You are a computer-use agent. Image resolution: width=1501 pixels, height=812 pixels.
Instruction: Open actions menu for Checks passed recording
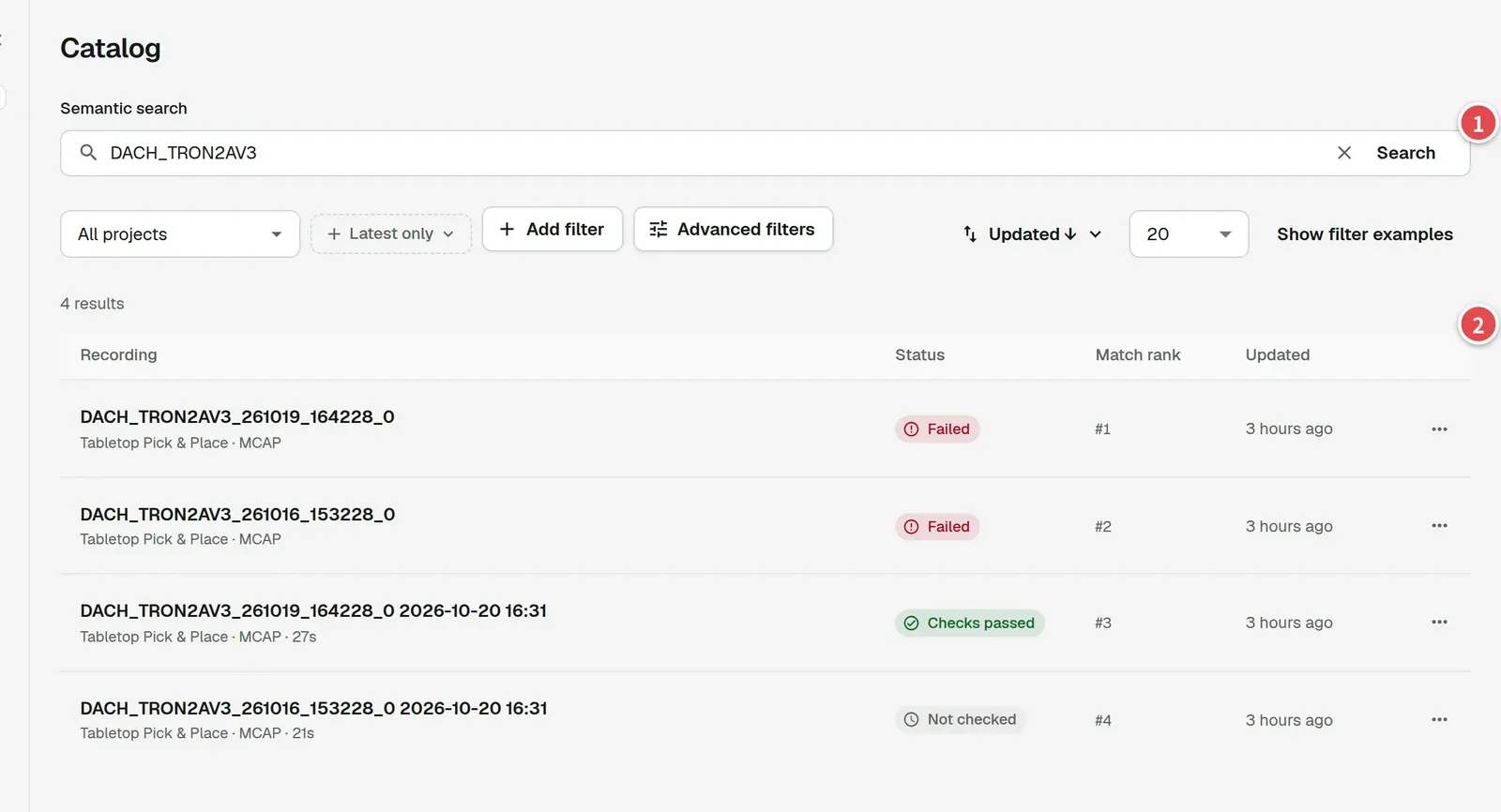(1439, 623)
